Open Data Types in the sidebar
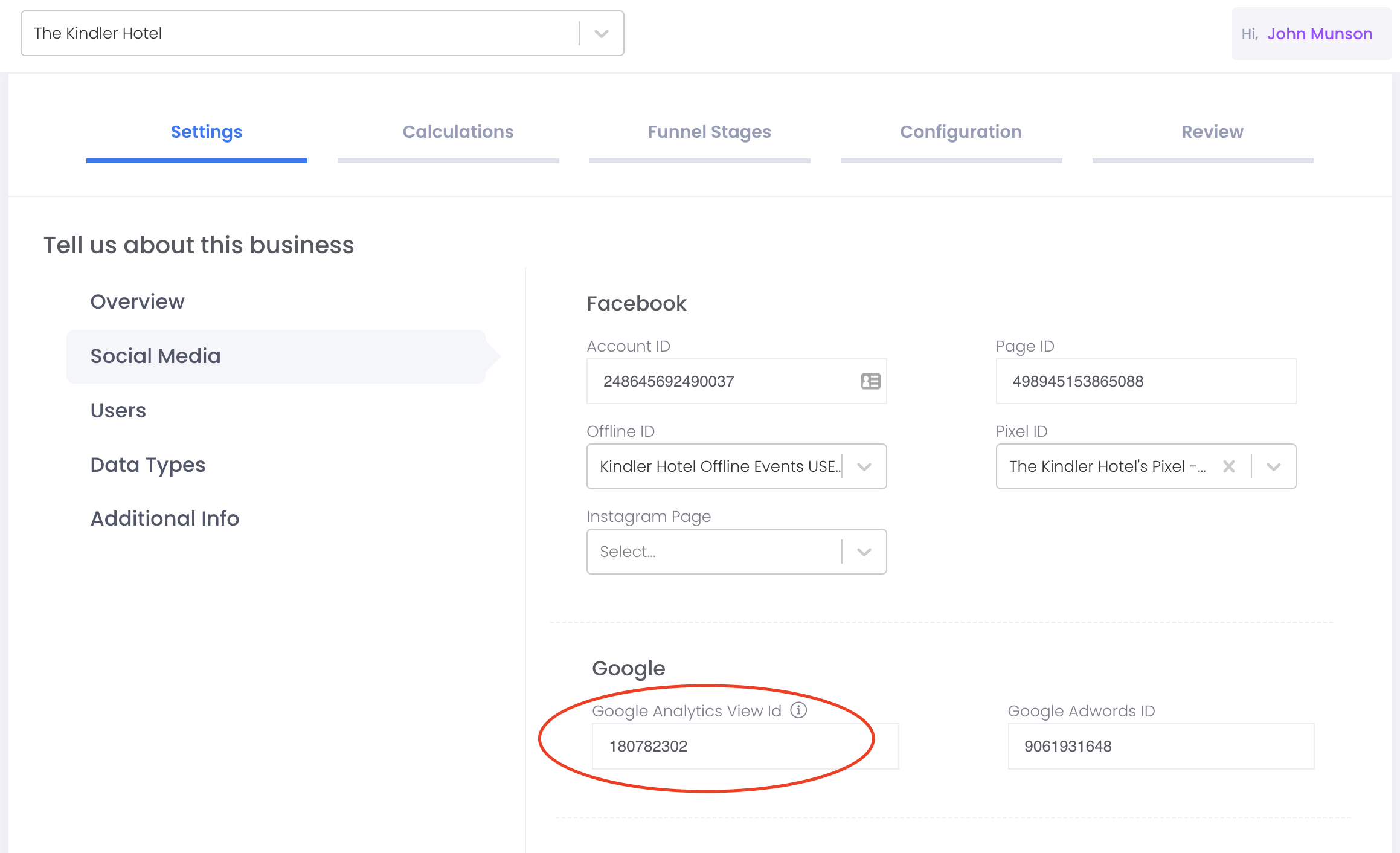The height and width of the screenshot is (853, 1400). pyautogui.click(x=148, y=465)
